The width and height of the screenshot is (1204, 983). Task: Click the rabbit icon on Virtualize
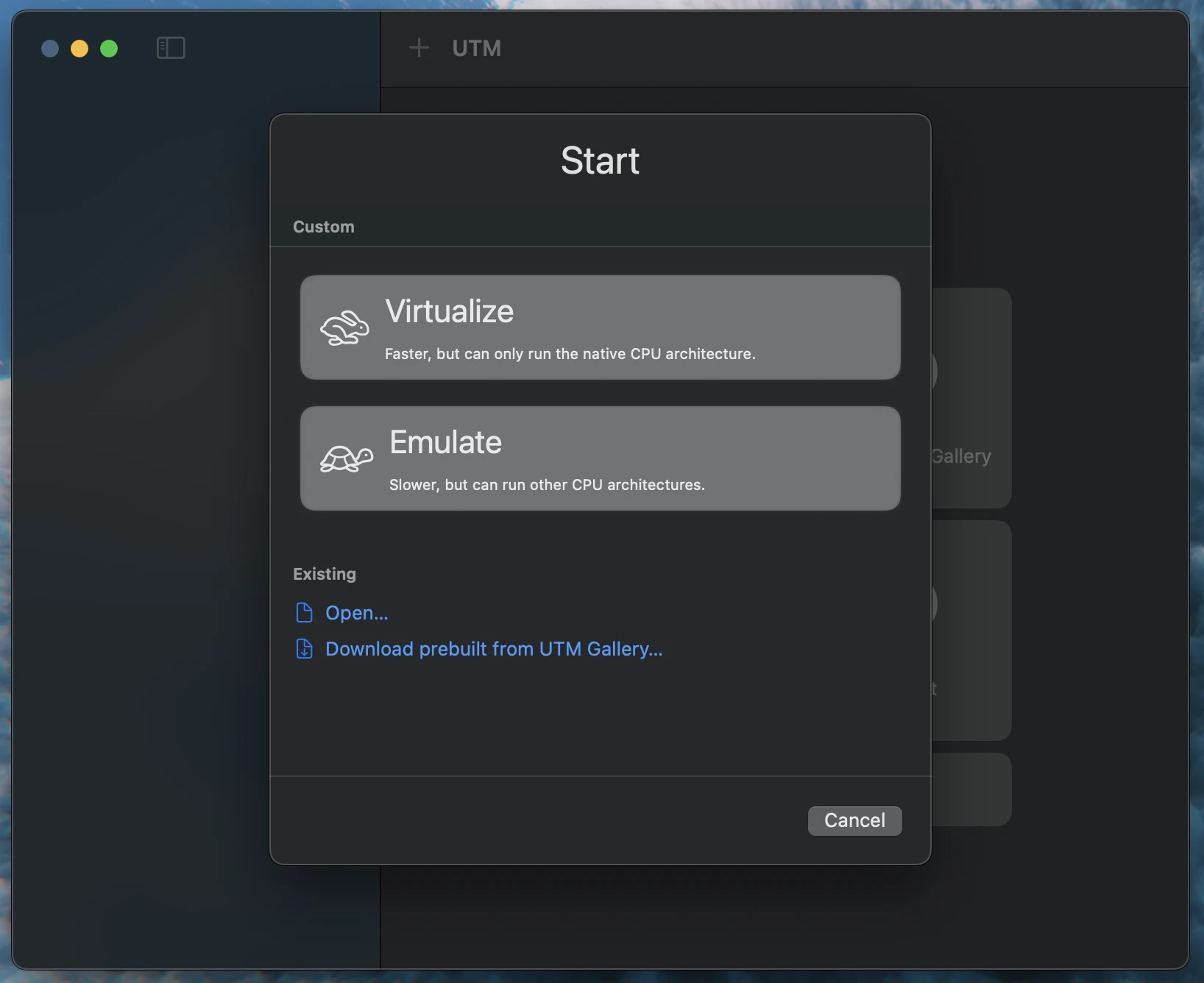[344, 328]
